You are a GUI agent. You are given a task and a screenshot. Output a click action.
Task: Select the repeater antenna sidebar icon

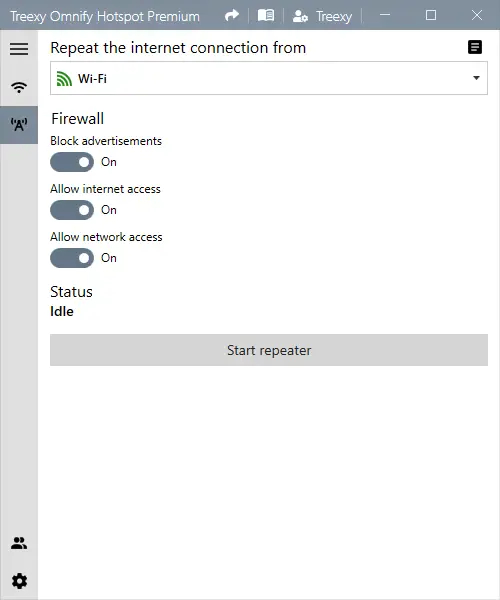19,125
